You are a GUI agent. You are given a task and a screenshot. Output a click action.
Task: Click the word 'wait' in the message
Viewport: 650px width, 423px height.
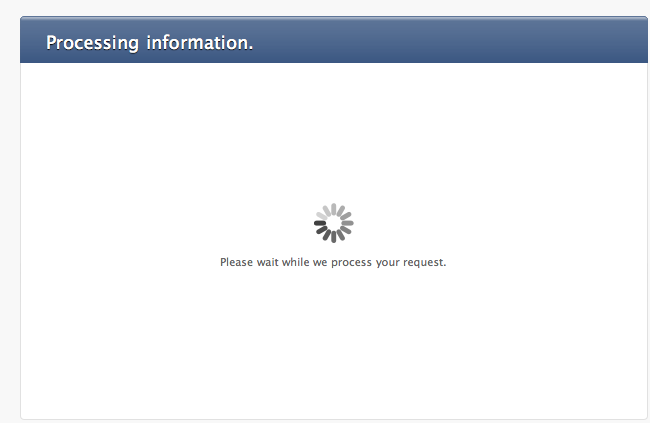coord(267,262)
